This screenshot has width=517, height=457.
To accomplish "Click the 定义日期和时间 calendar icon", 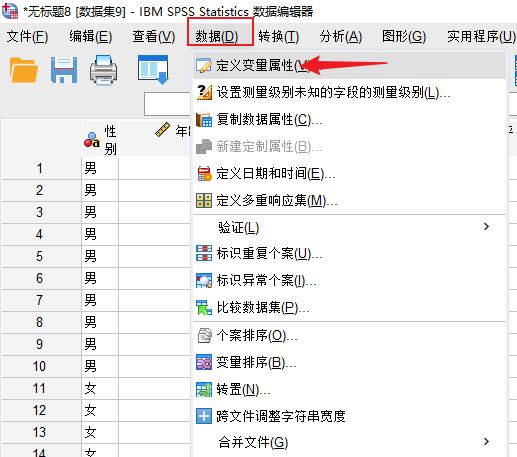I will click(x=204, y=173).
